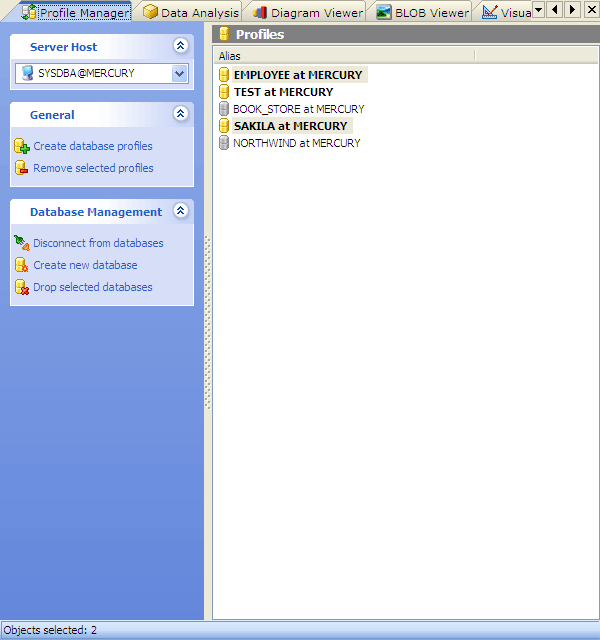The image size is (600, 640).
Task: Click the gray NORTHWIND database icon
Action: 224,143
